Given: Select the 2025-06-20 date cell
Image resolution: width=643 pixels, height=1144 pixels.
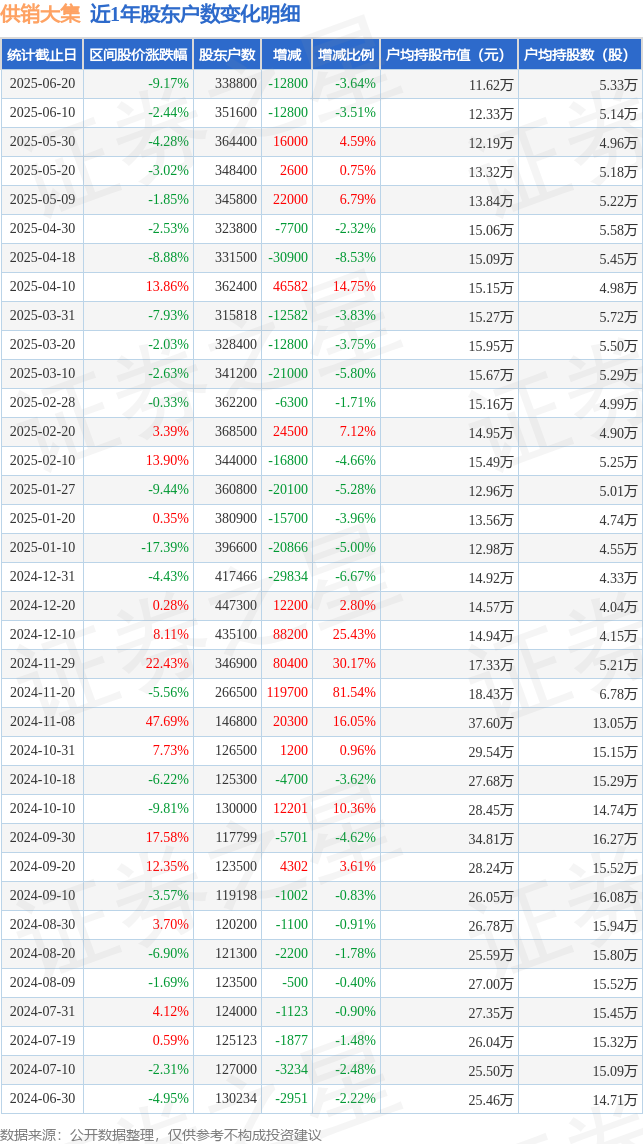Looking at the screenshot, I should tap(42, 84).
